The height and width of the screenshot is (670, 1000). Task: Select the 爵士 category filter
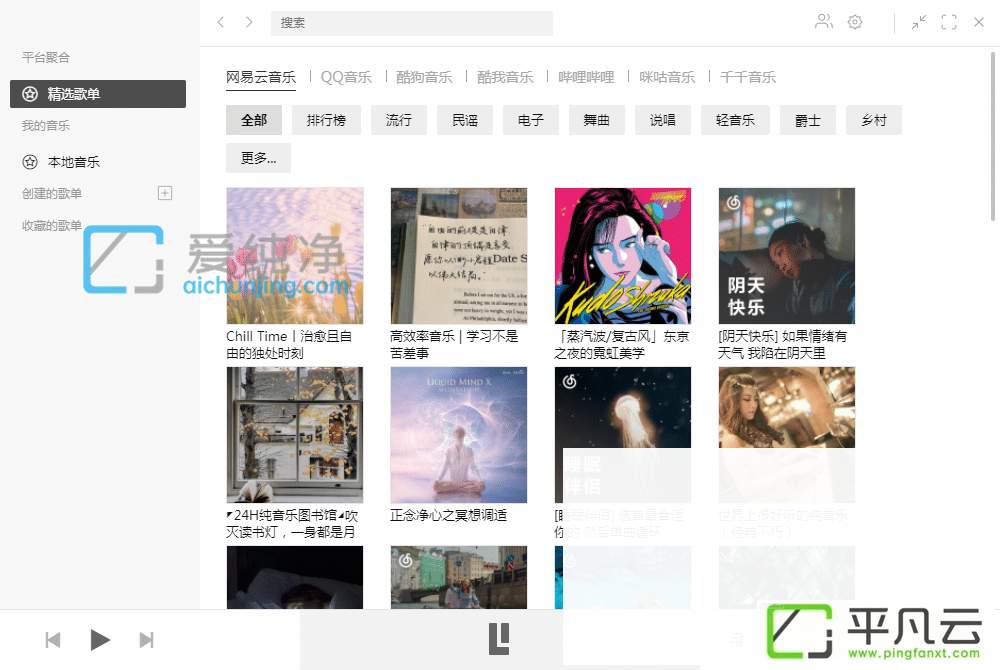pos(808,120)
